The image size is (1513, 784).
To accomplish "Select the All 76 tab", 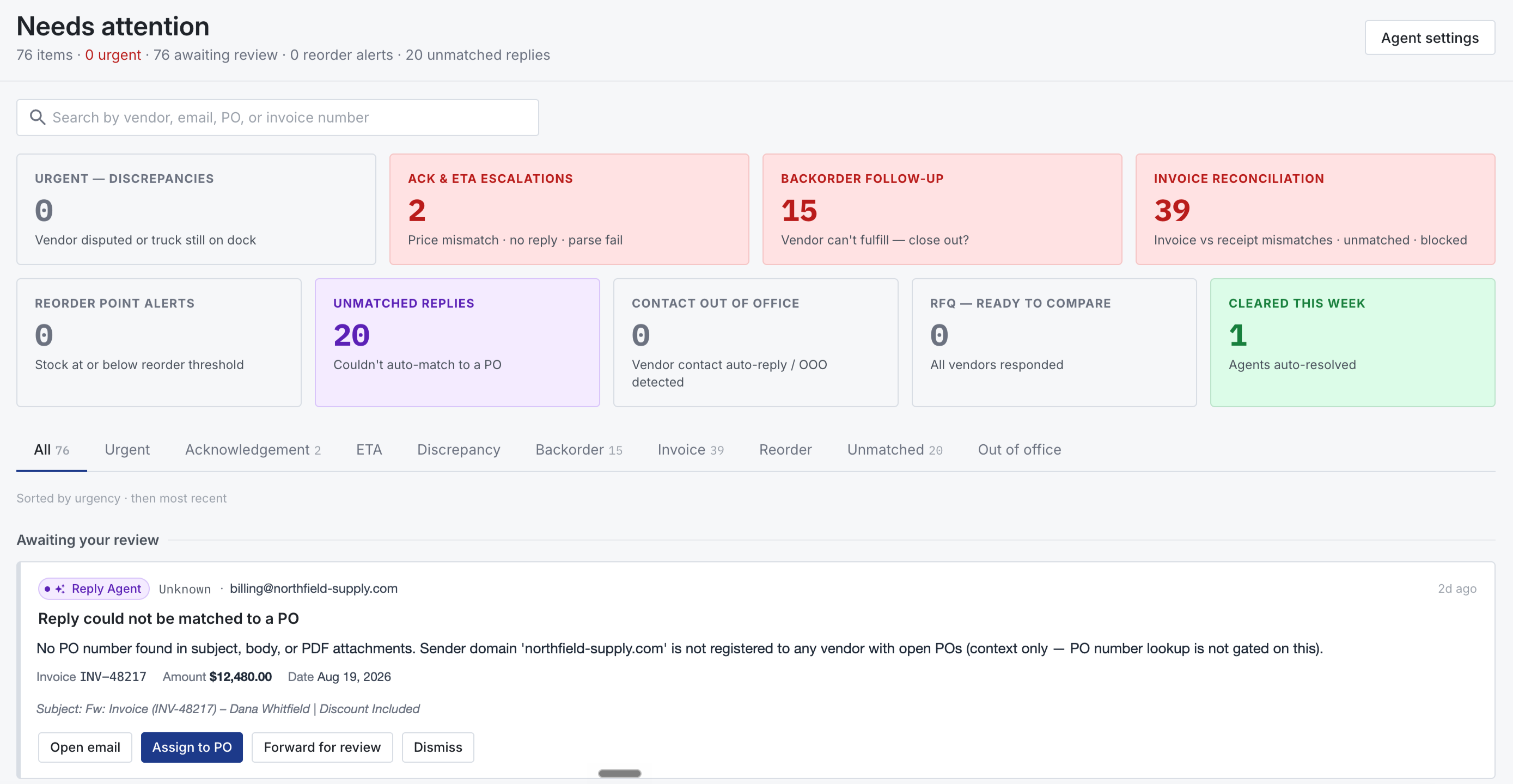I will coord(52,449).
